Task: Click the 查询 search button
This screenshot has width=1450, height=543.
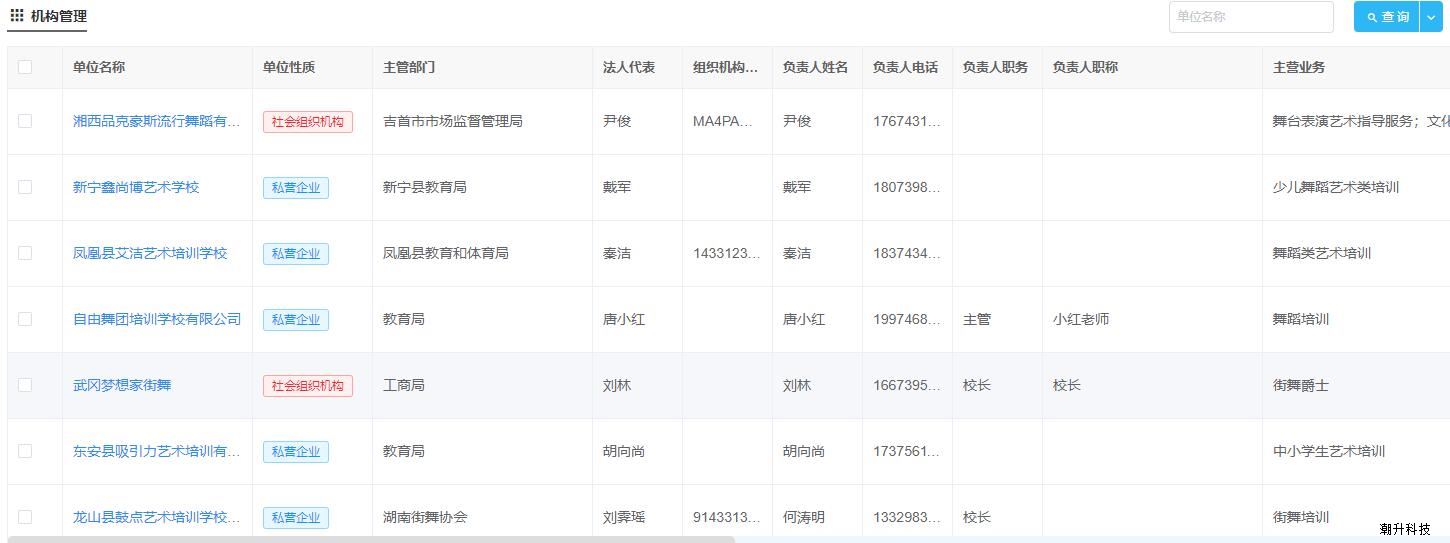Action: click(1387, 17)
